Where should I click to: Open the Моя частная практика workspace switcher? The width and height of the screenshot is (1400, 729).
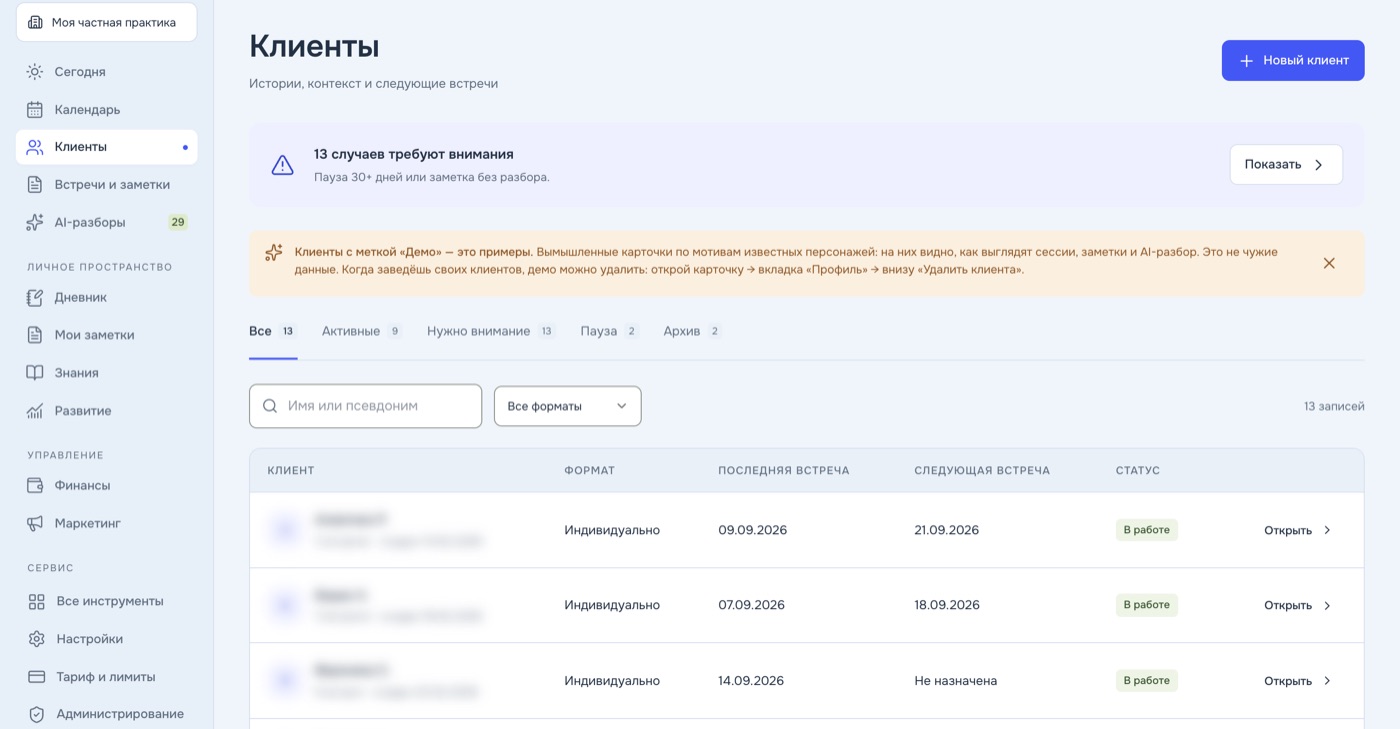pos(106,22)
